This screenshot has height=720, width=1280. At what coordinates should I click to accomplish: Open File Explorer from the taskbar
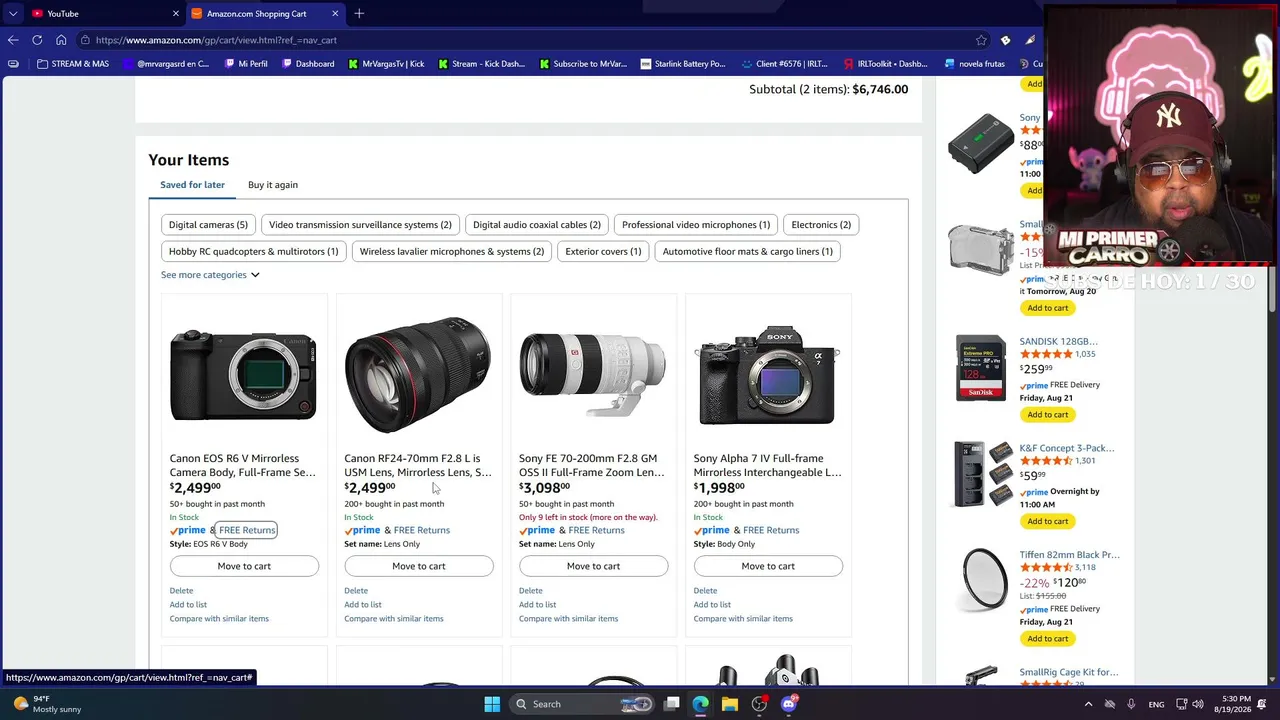coord(730,704)
